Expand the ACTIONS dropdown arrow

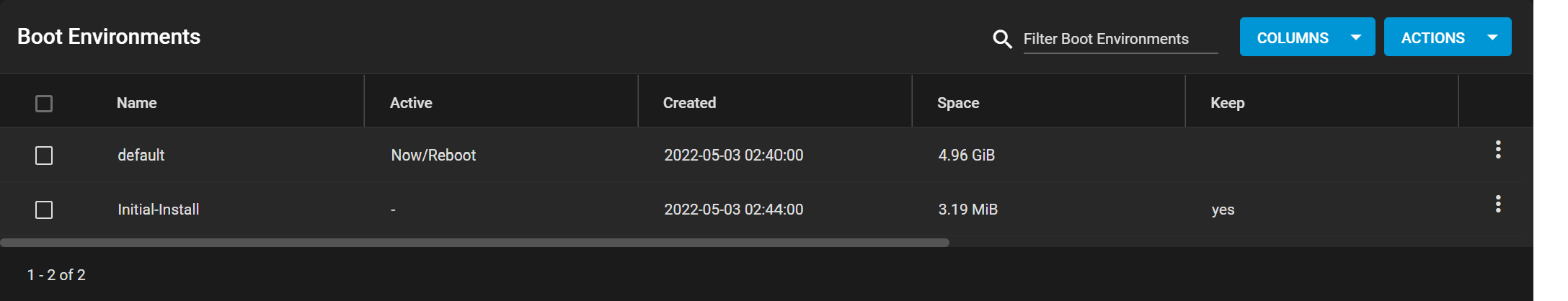click(x=1492, y=37)
